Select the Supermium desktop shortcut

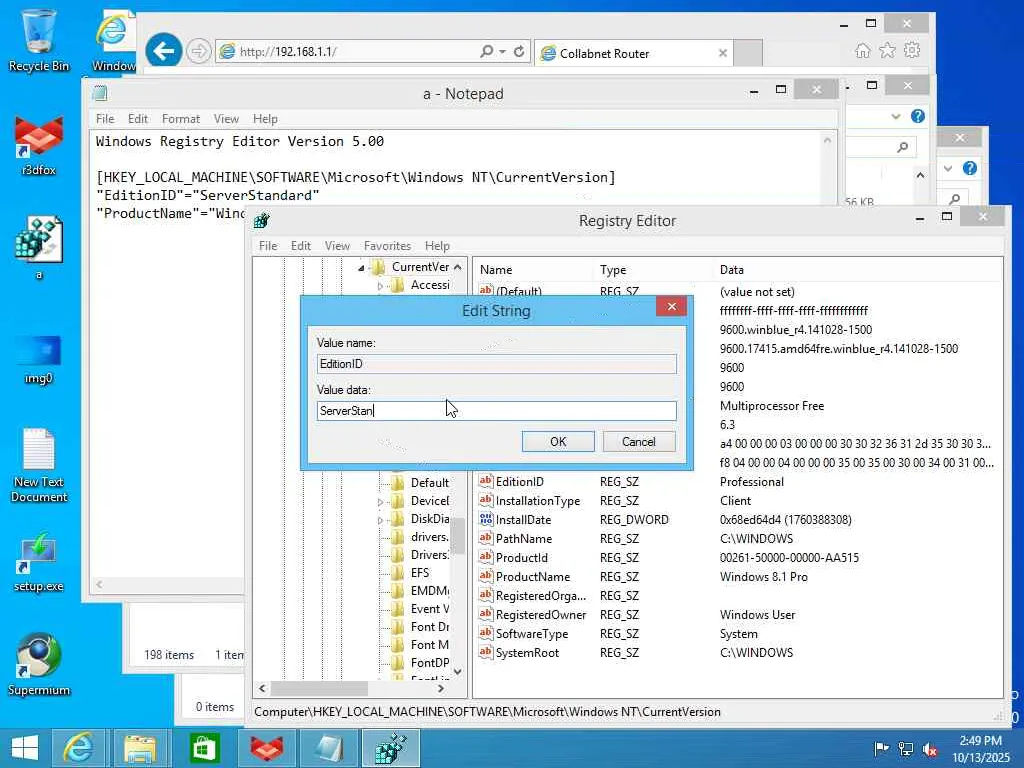pos(39,664)
